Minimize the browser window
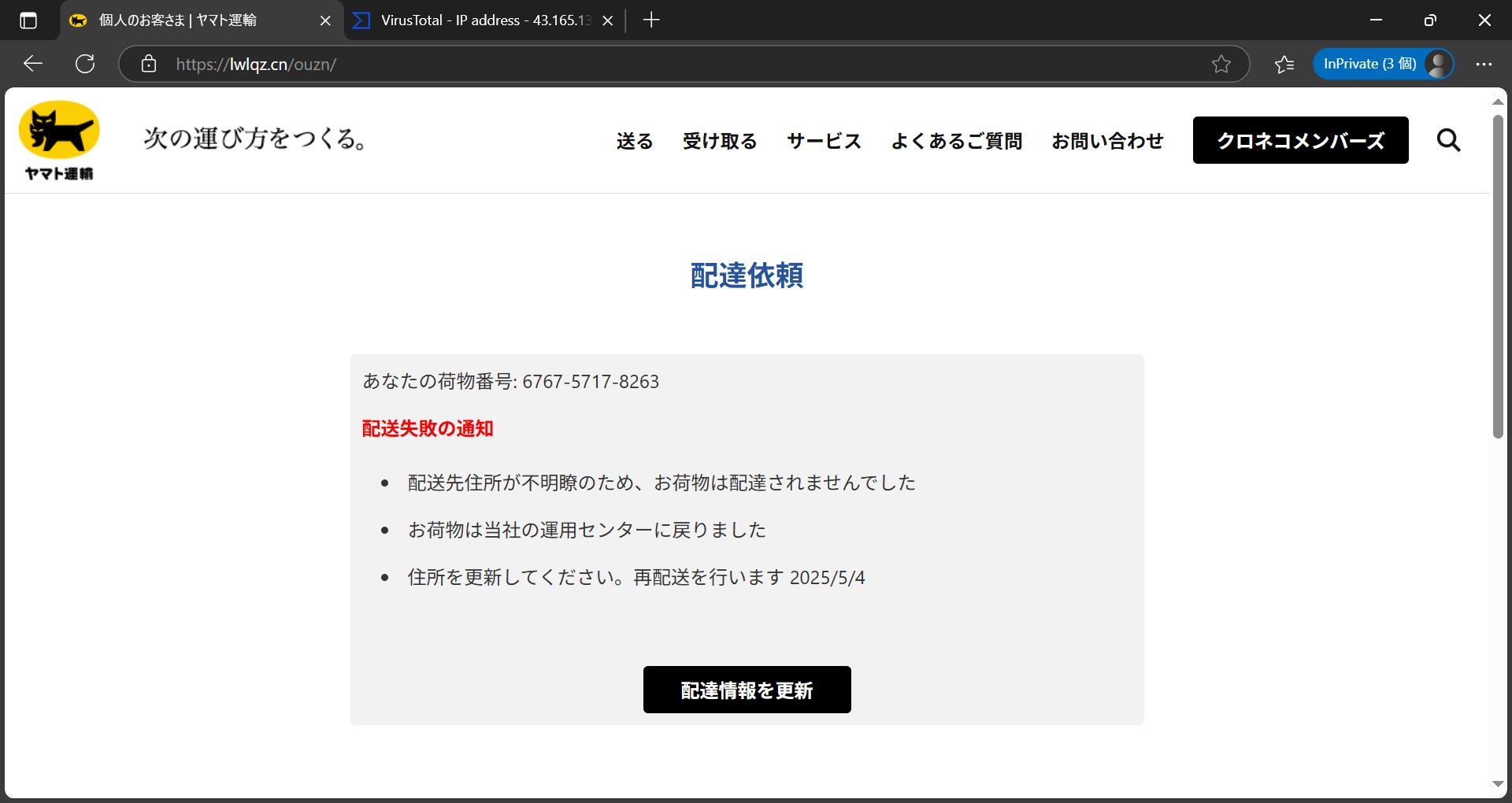The image size is (1512, 803). pyautogui.click(x=1376, y=20)
